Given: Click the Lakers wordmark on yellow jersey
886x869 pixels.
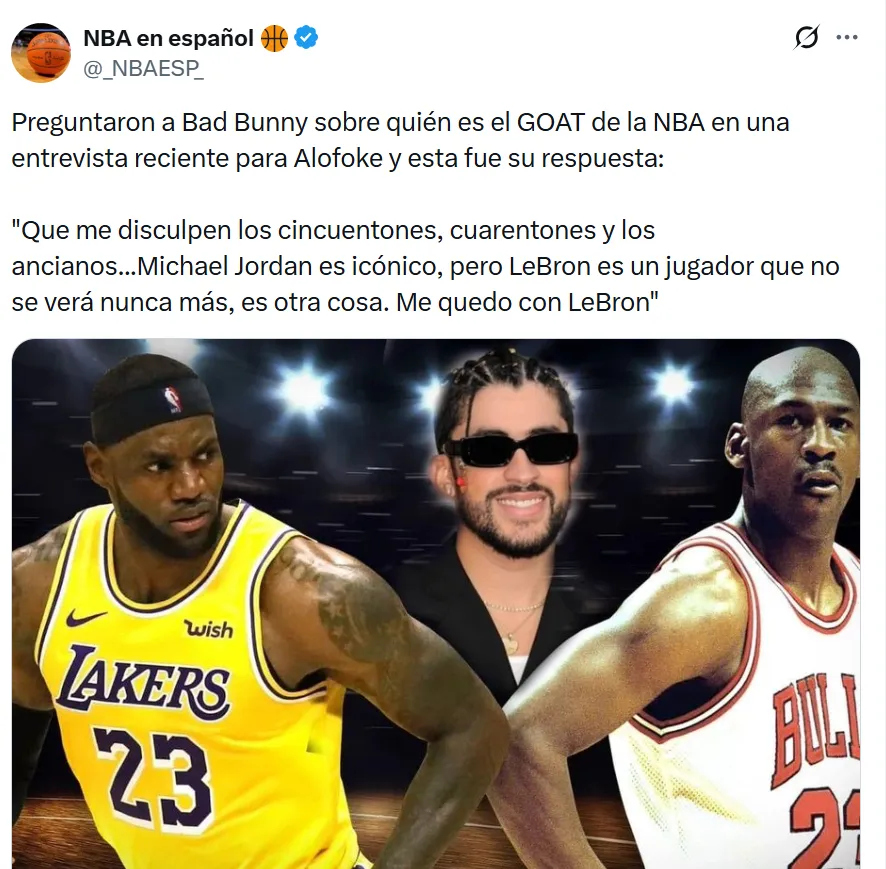Looking at the screenshot, I should click(143, 684).
